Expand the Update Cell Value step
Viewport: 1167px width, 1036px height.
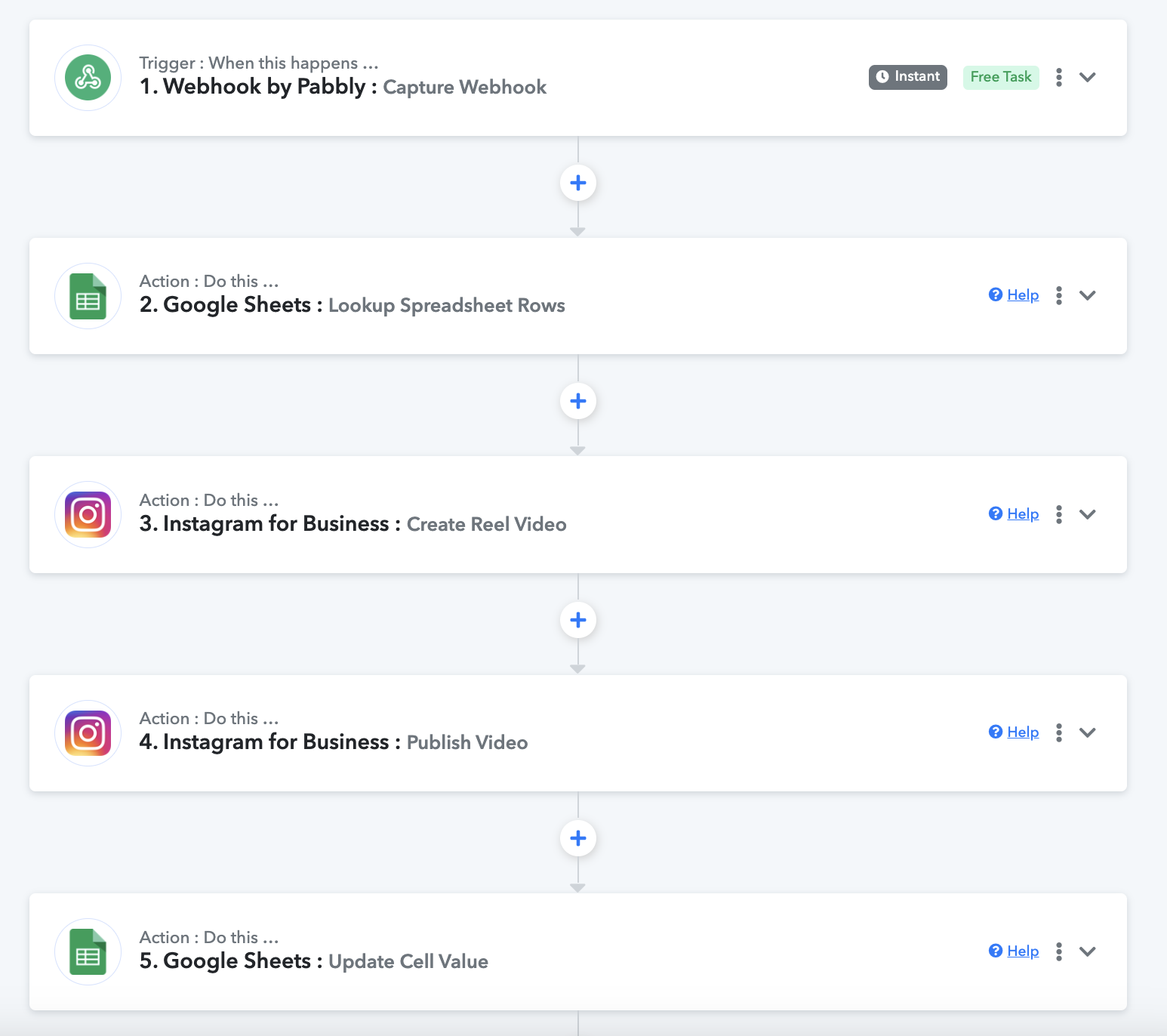click(x=1088, y=951)
